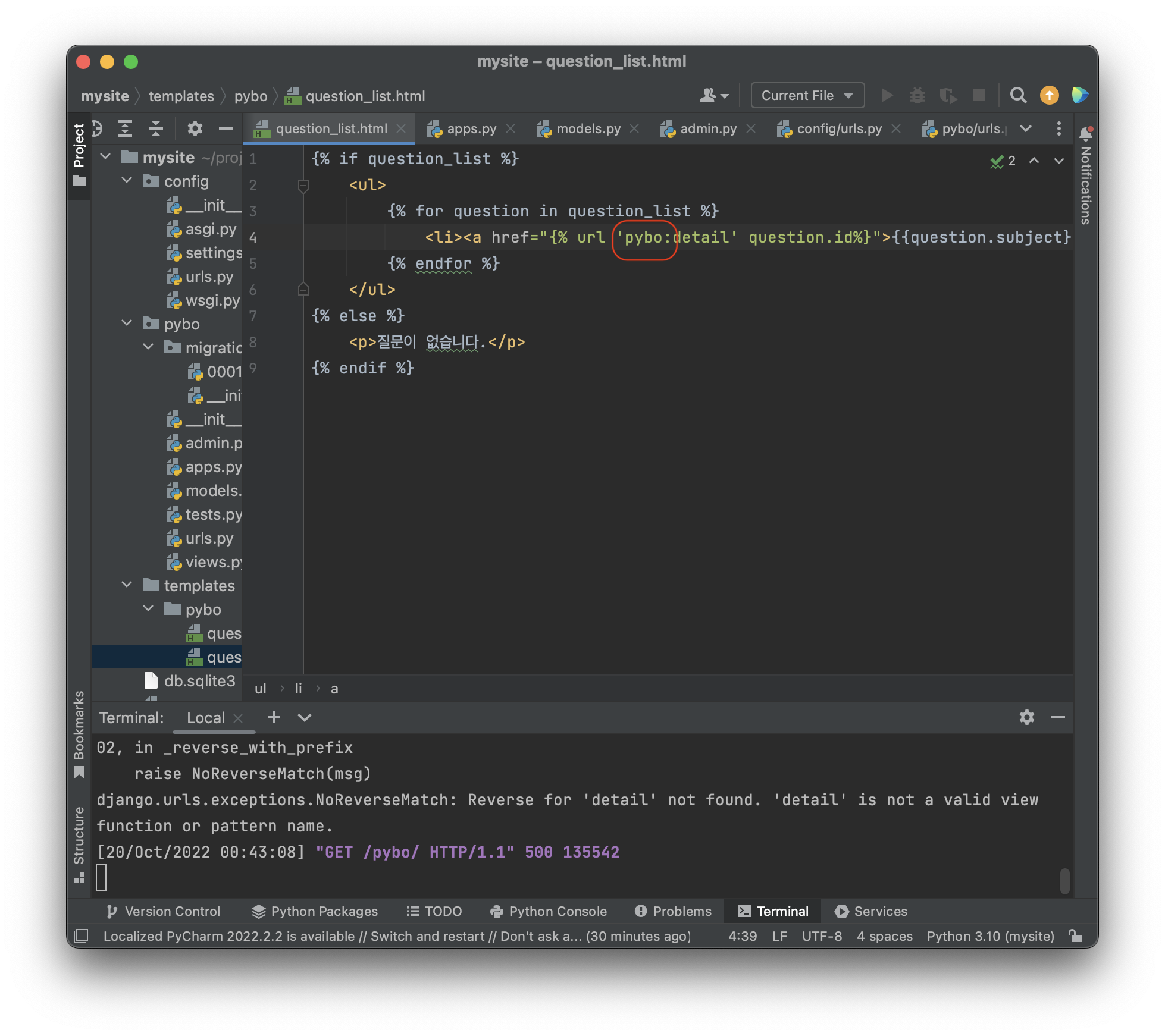The height and width of the screenshot is (1036, 1165).
Task: Switch to the models.py editor tab
Action: 588,129
